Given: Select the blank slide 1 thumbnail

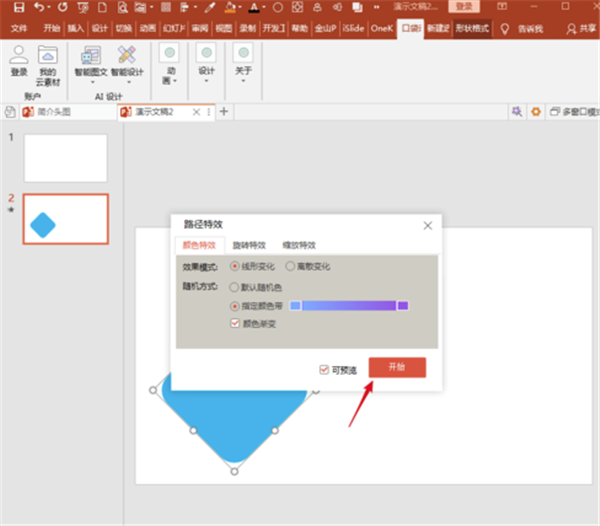Looking at the screenshot, I should tap(65, 158).
